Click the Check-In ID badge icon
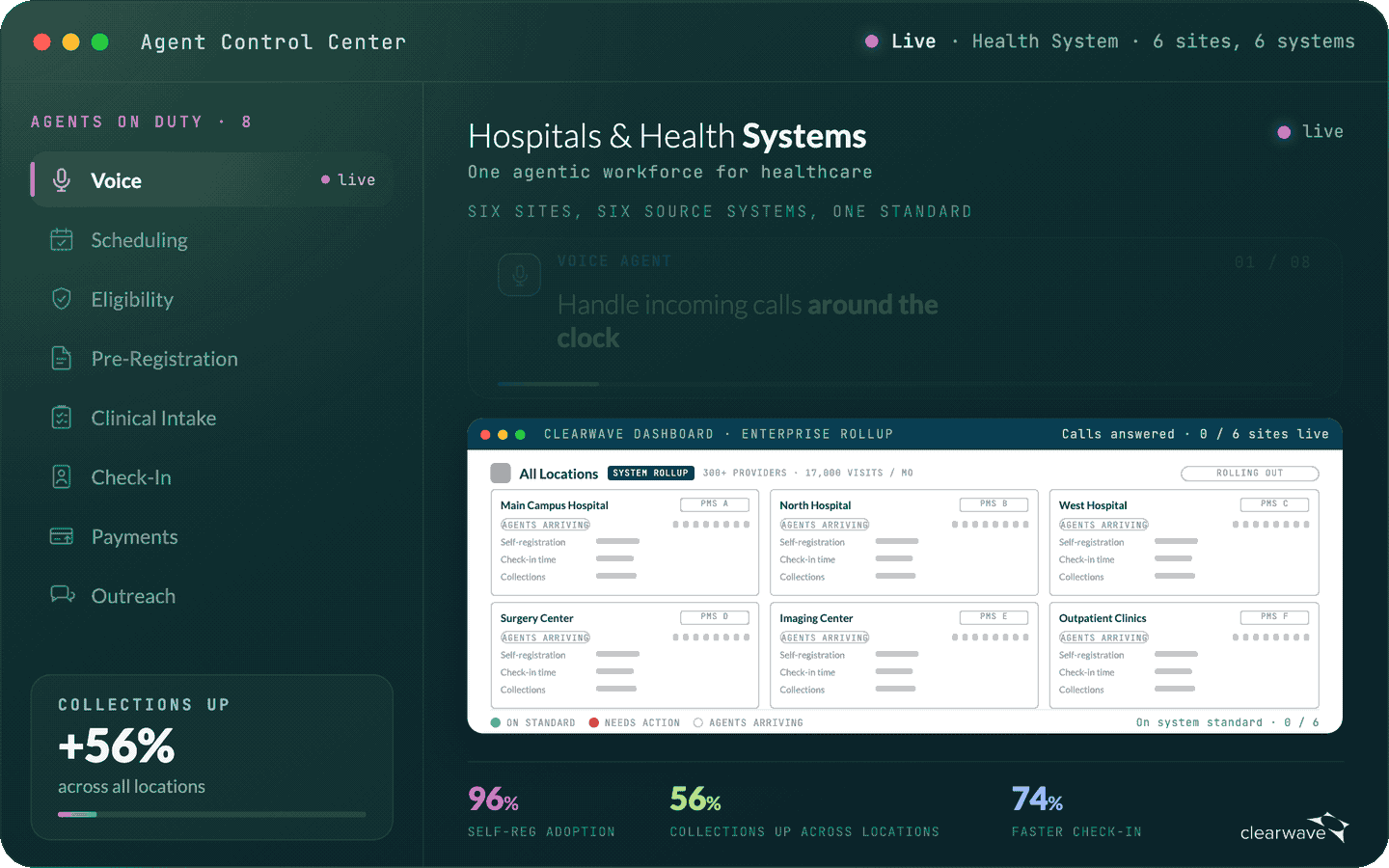The image size is (1389, 868). coord(62,477)
